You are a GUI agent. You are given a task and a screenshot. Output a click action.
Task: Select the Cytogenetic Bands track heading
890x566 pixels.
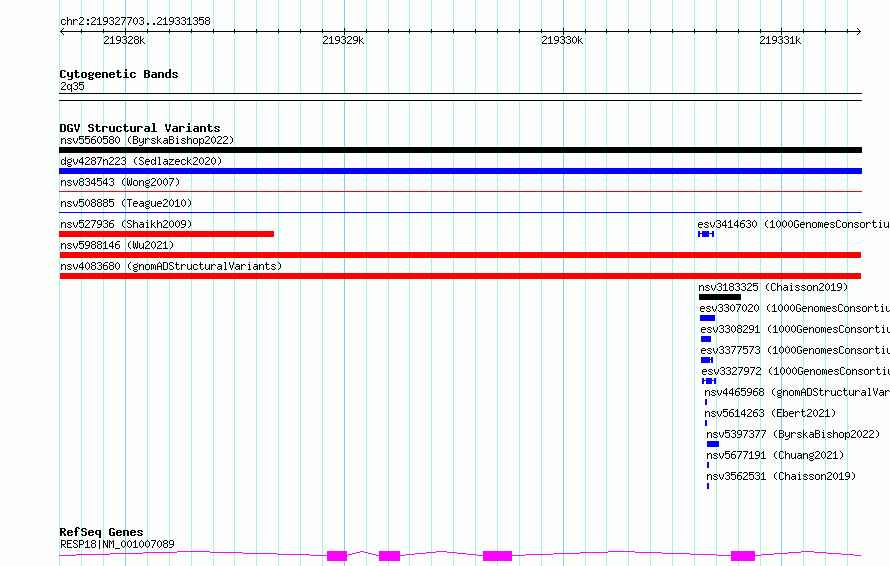pyautogui.click(x=119, y=74)
